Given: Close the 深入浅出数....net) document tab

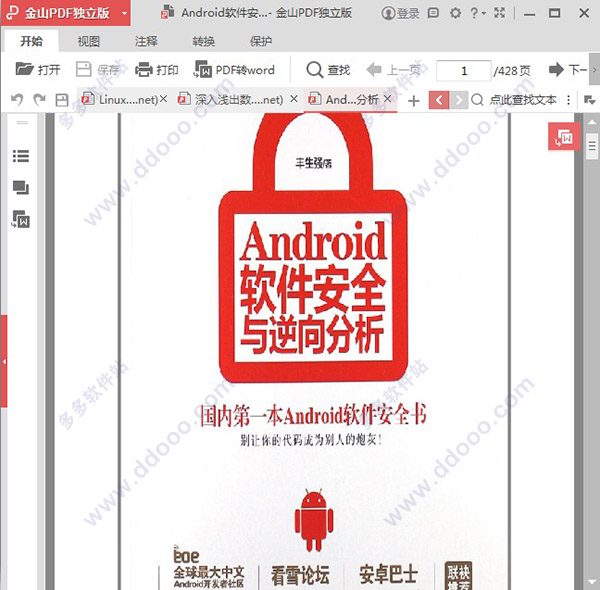Looking at the screenshot, I should tap(293, 99).
